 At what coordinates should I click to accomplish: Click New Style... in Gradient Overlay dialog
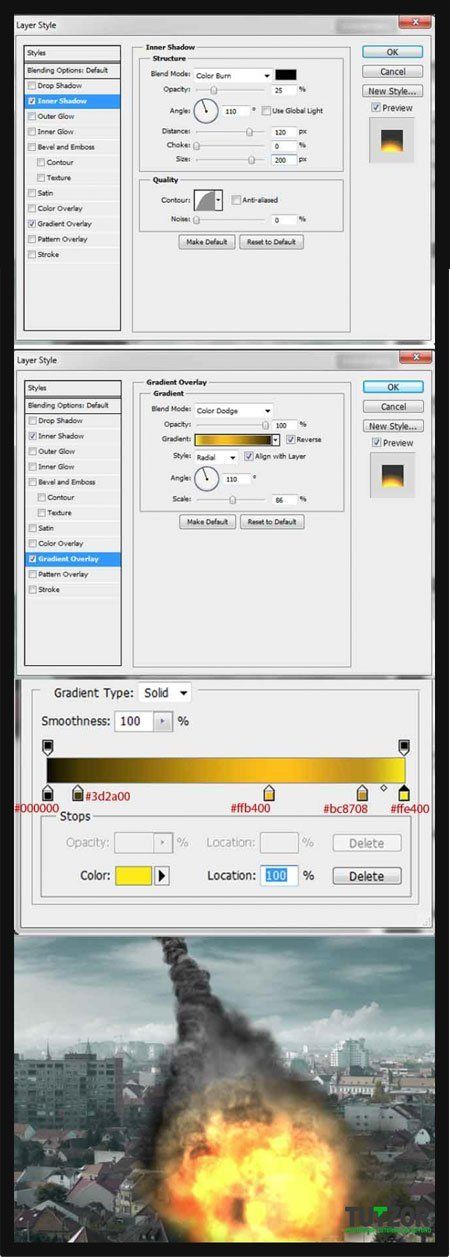392,426
